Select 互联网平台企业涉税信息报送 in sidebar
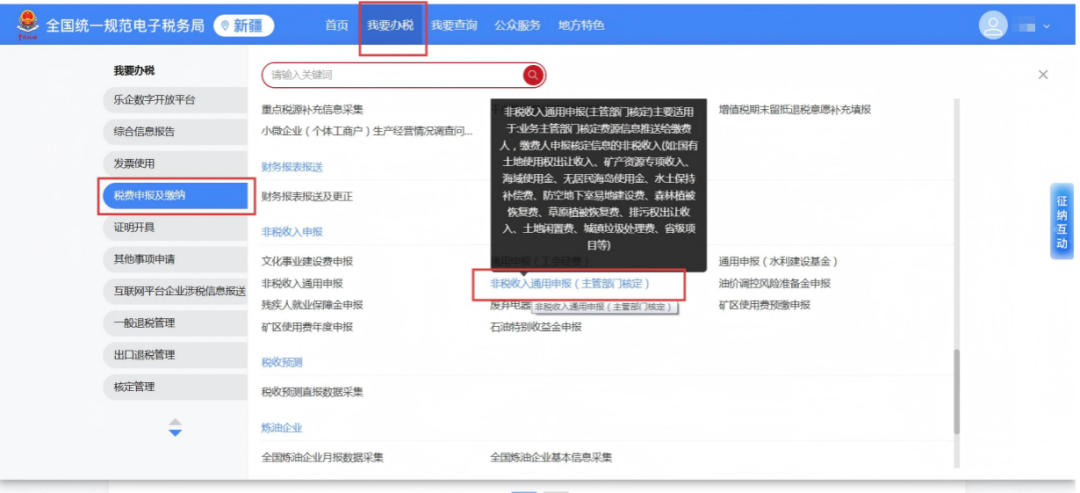 (x=175, y=291)
